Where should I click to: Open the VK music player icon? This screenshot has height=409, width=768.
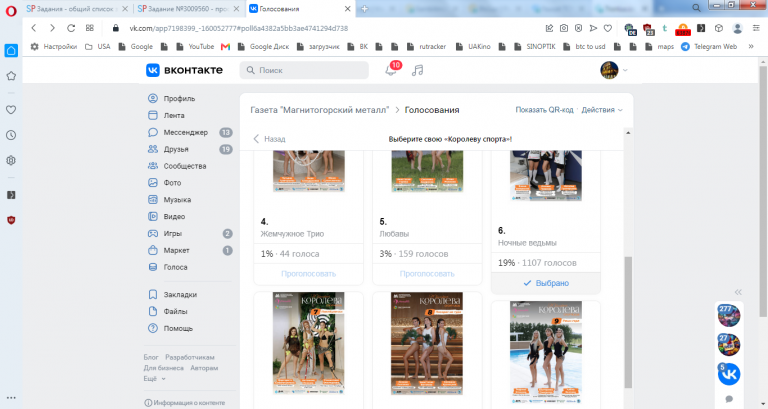click(417, 71)
